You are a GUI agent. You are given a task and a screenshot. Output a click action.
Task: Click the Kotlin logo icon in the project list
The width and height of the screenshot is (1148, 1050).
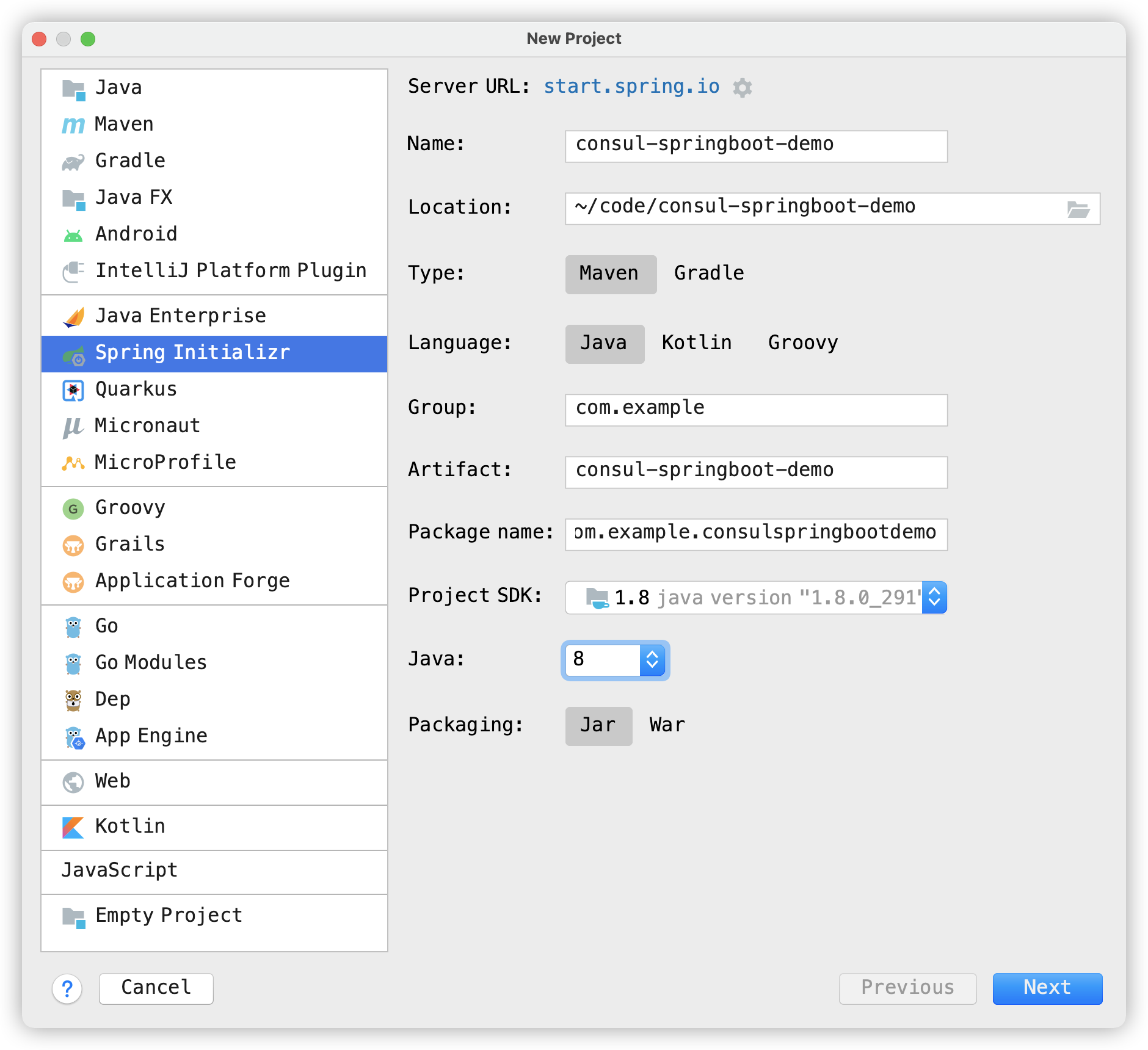coord(73,827)
